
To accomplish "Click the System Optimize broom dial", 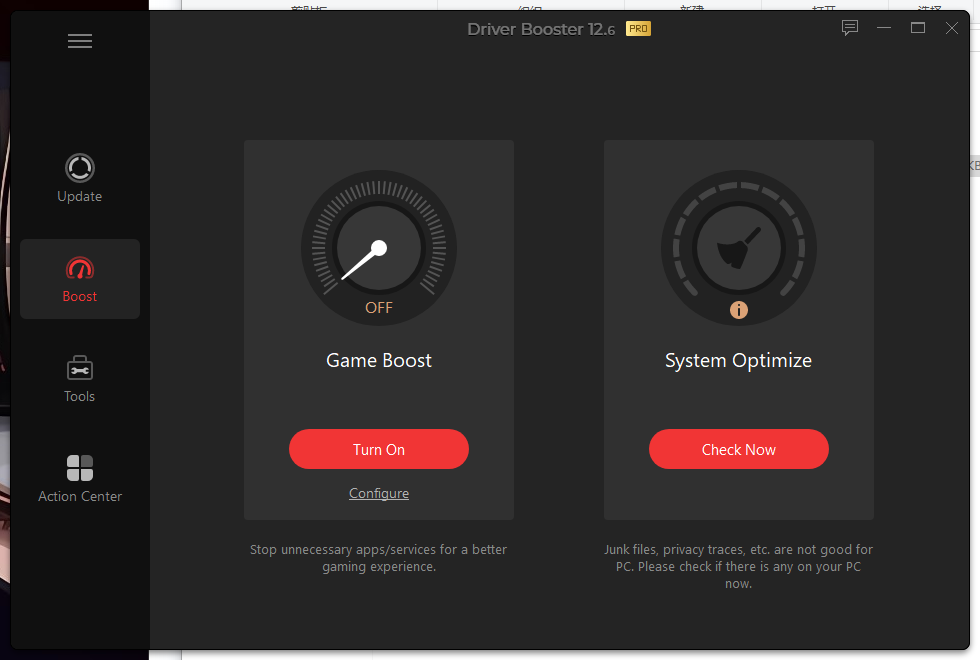I will click(x=739, y=248).
